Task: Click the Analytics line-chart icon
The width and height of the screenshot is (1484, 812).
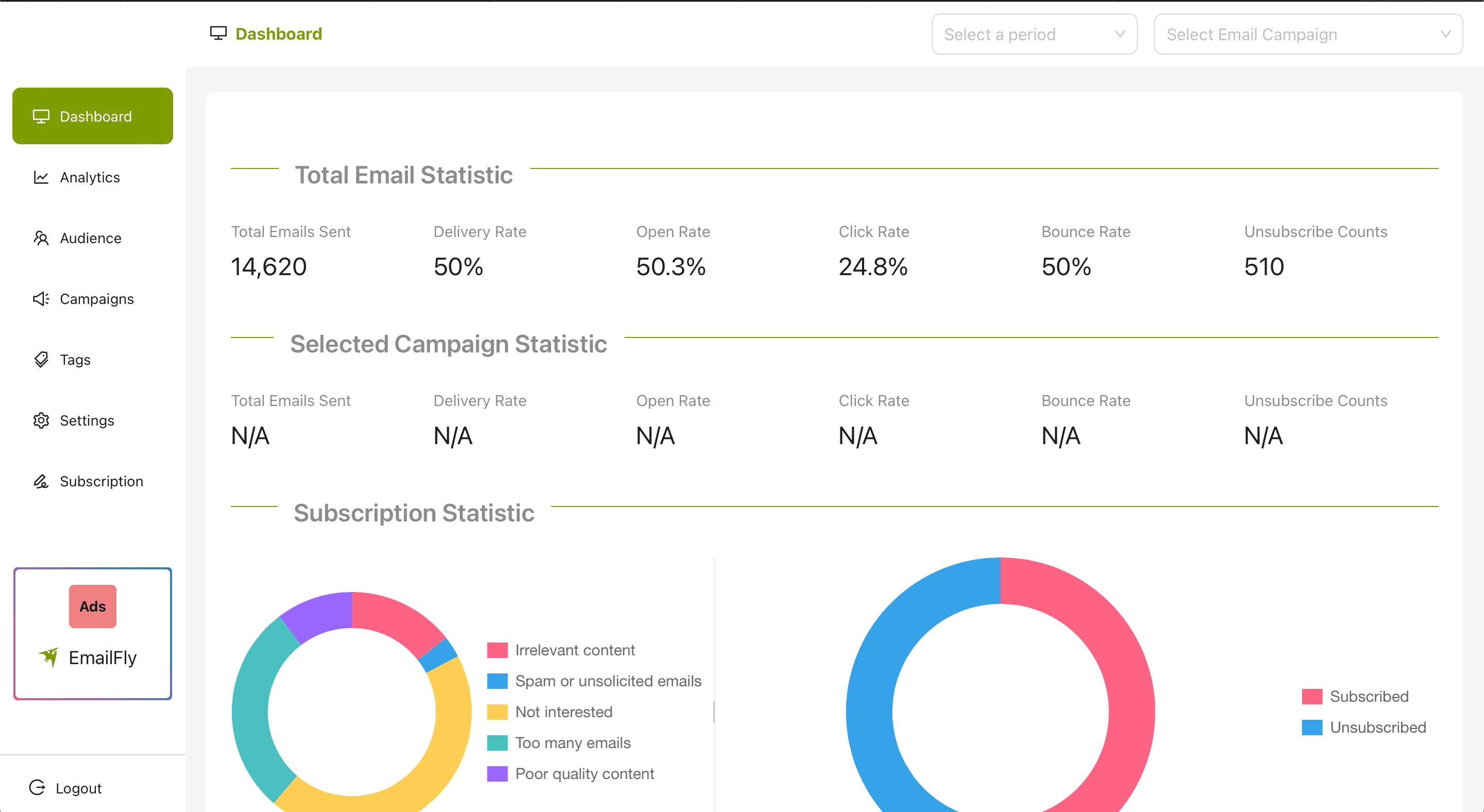Action: click(x=41, y=177)
